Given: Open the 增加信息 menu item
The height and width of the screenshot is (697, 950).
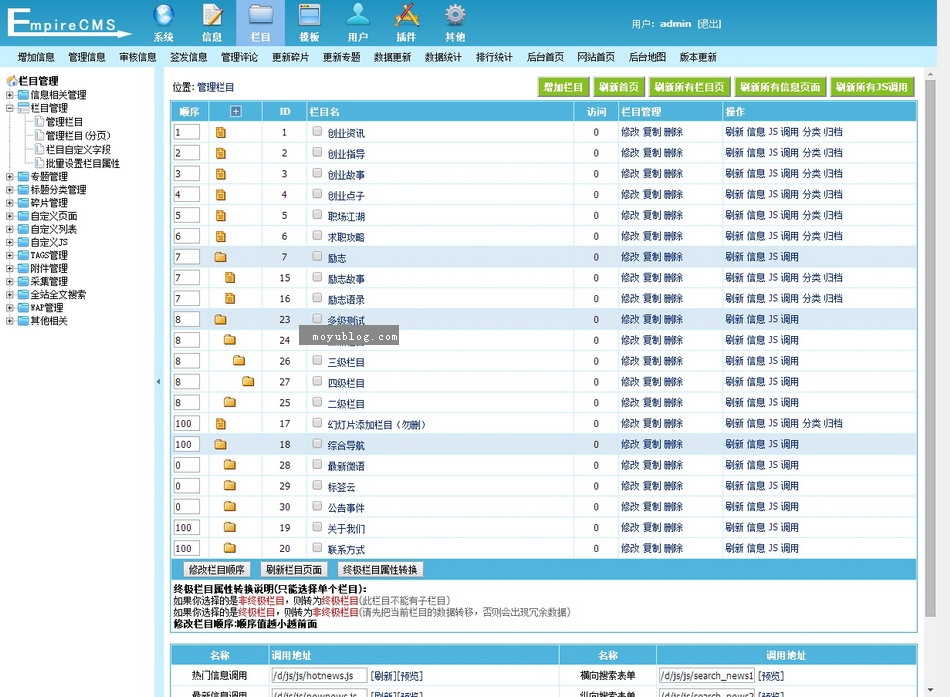Looking at the screenshot, I should [36, 57].
